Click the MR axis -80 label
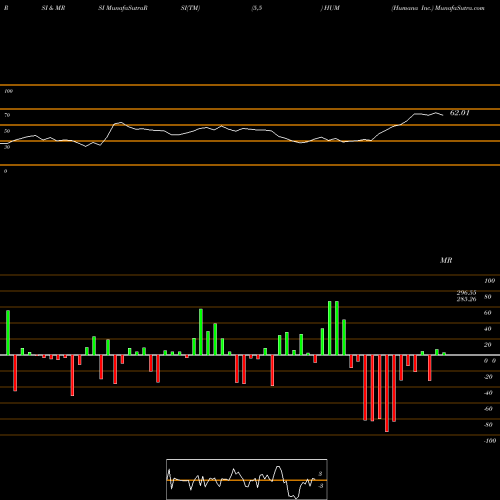 coord(488,425)
